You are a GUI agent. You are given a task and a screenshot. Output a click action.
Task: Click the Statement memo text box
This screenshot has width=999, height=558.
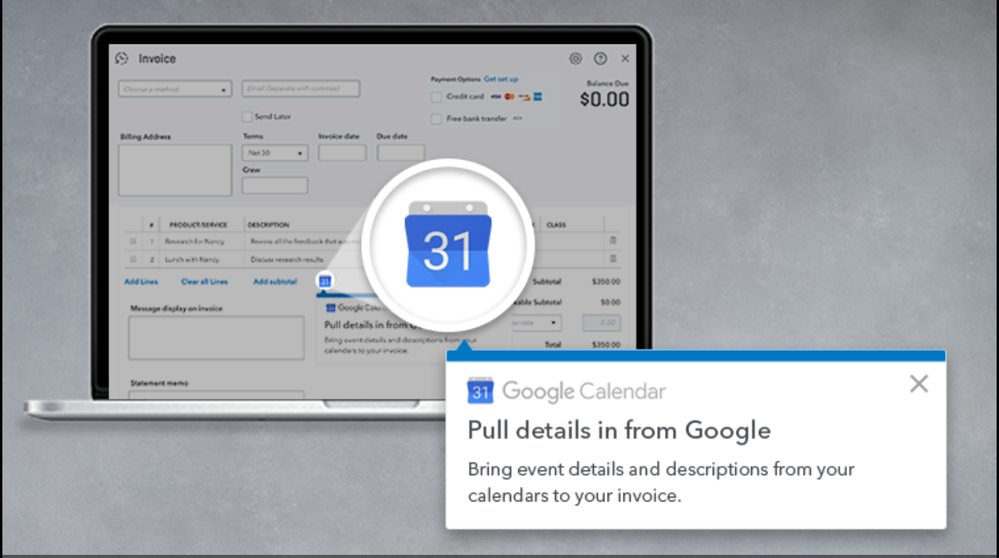tap(217, 394)
